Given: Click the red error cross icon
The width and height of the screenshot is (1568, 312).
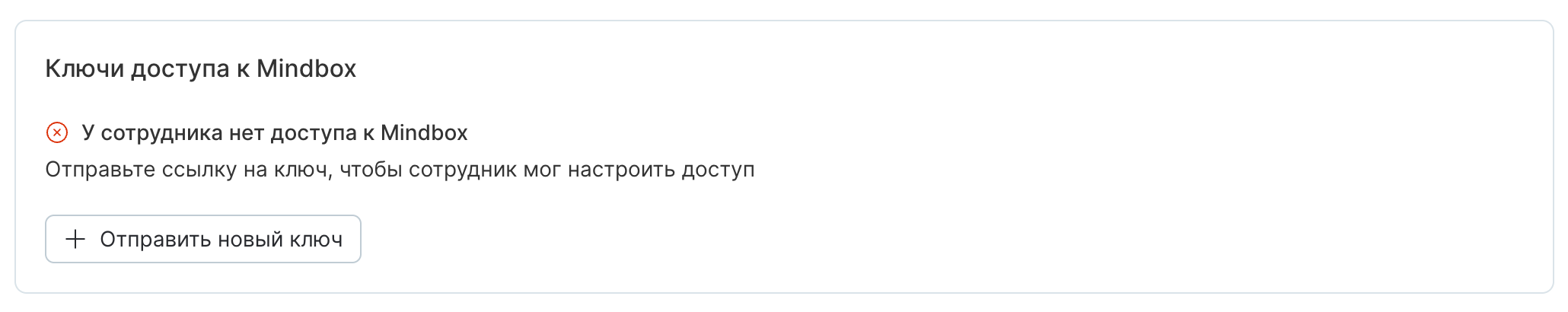Looking at the screenshot, I should (57, 132).
